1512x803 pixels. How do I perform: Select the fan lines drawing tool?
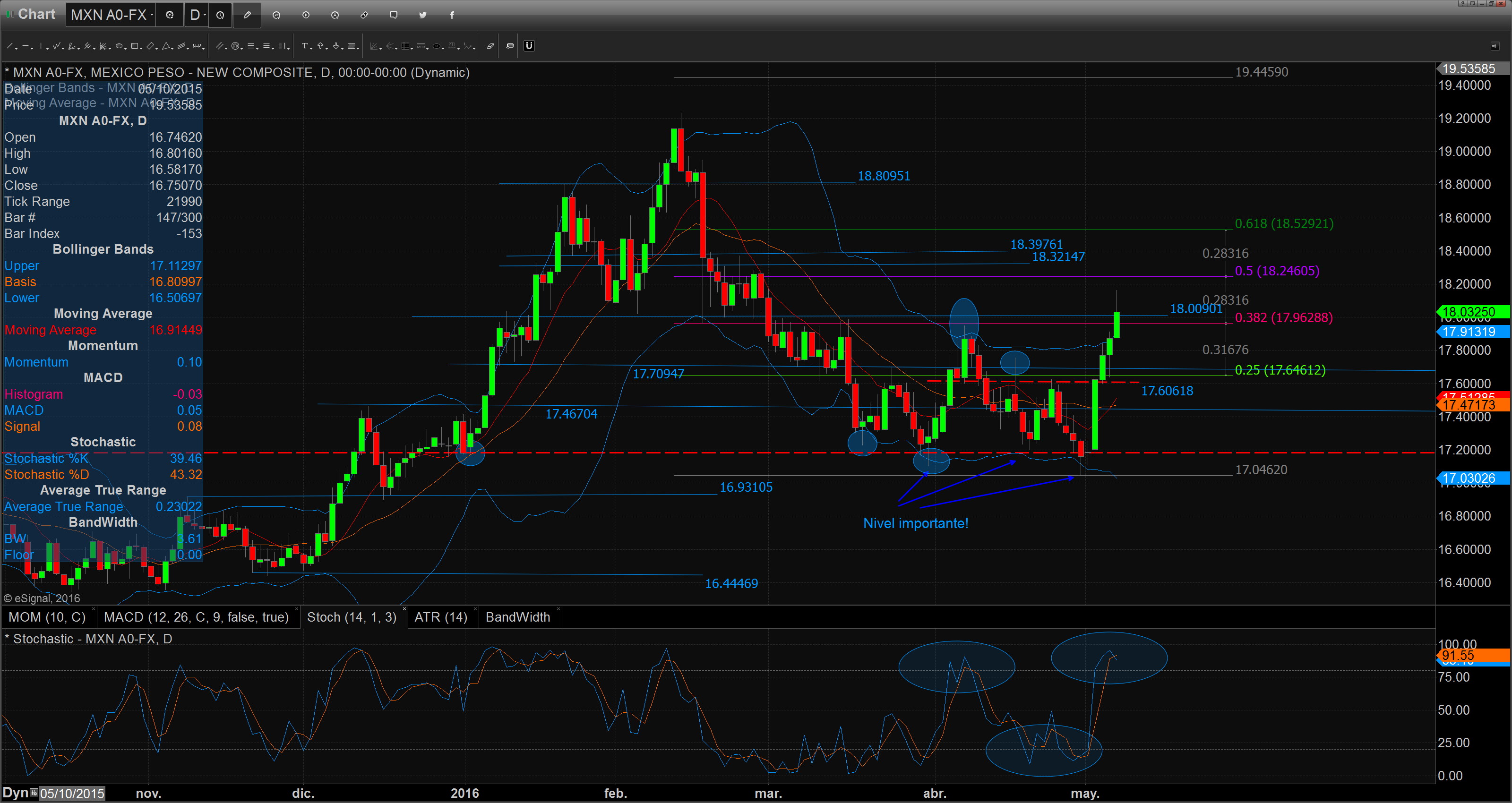click(72, 46)
